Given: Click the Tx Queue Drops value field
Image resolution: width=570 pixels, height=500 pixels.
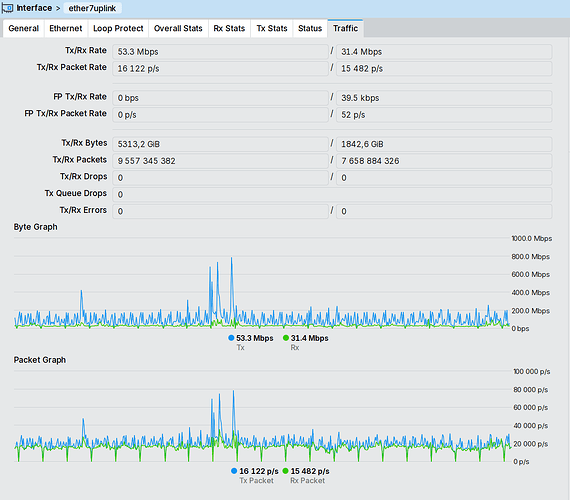Looking at the screenshot, I should click(x=332, y=195).
